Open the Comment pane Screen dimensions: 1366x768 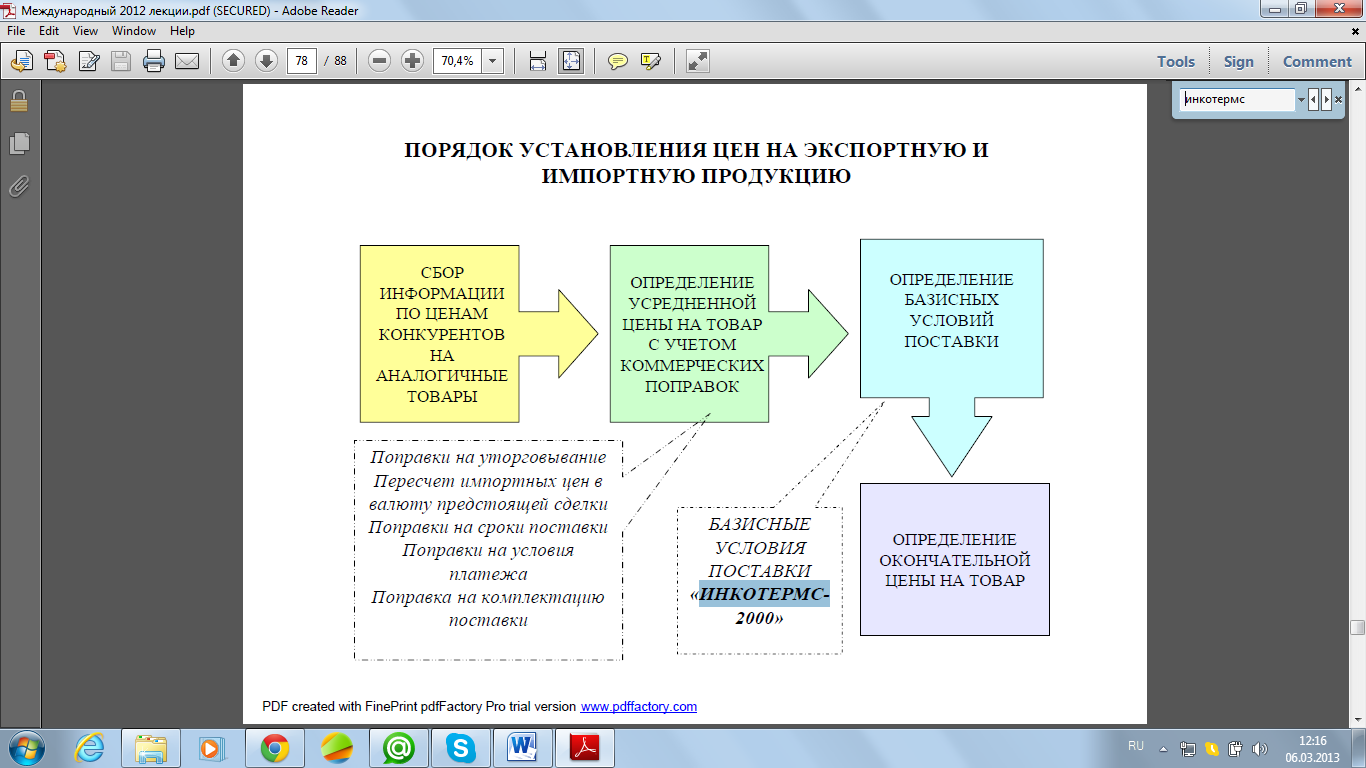1317,61
